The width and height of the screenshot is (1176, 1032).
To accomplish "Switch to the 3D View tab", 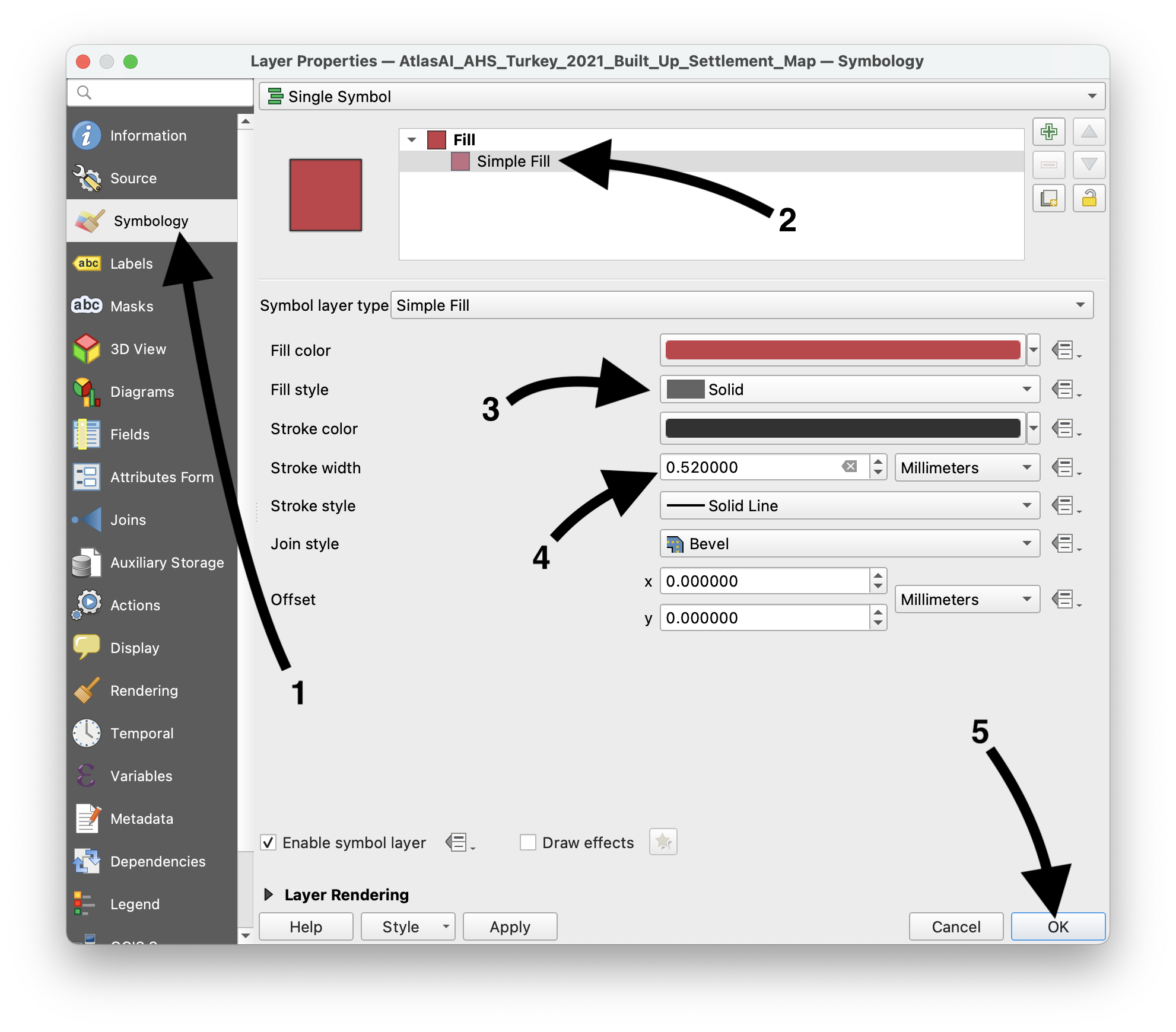I will pyautogui.click(x=152, y=349).
